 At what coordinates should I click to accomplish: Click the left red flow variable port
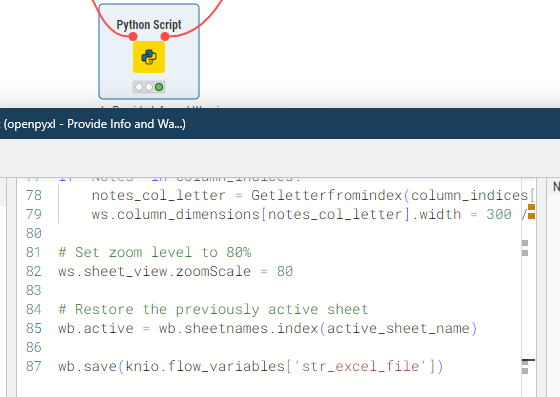(133, 36)
